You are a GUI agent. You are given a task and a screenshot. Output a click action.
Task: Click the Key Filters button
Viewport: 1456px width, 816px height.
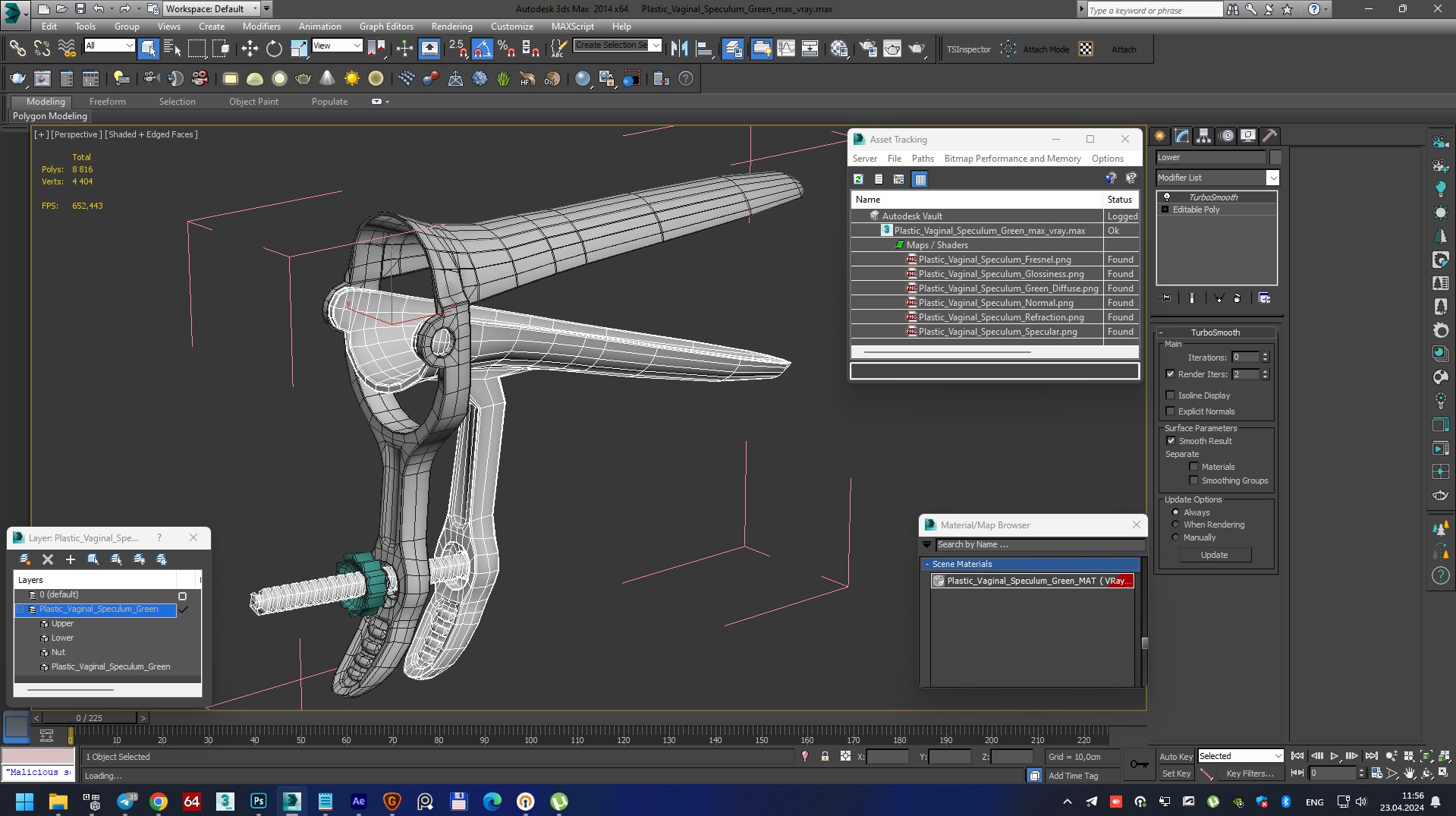click(1250, 773)
